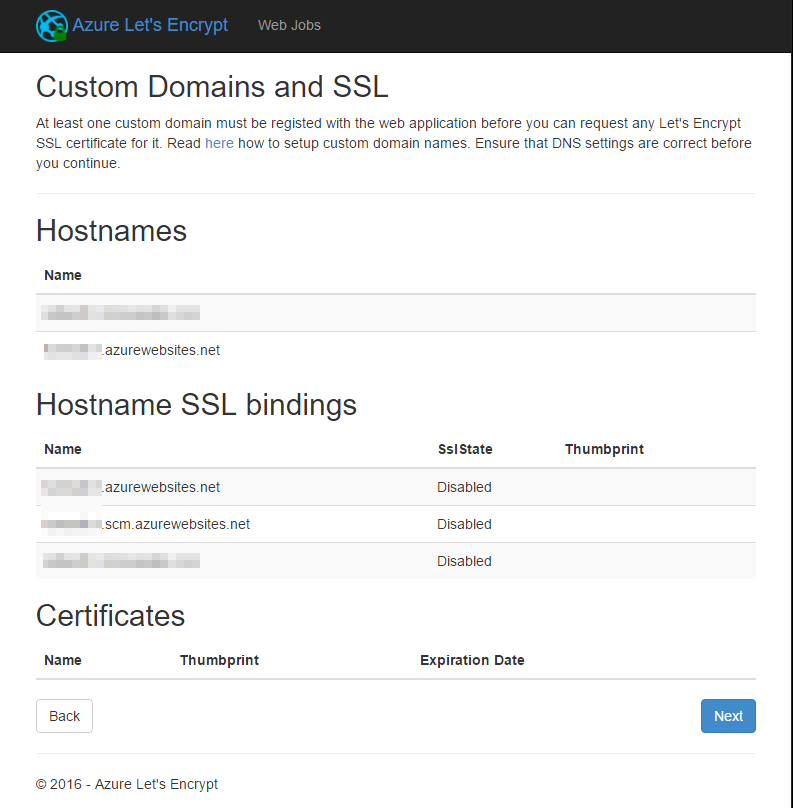Select the blurred custom hostname row in Hostnames
Image resolution: width=793 pixels, height=808 pixels.
pyautogui.click(x=121, y=313)
